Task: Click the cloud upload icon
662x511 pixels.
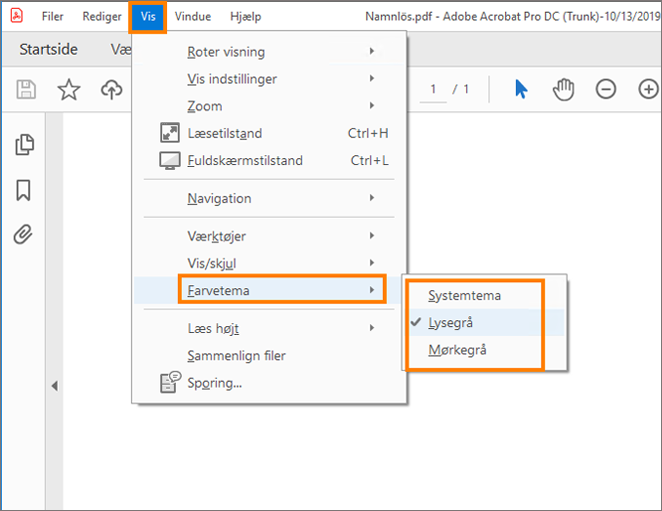Action: pyautogui.click(x=110, y=90)
